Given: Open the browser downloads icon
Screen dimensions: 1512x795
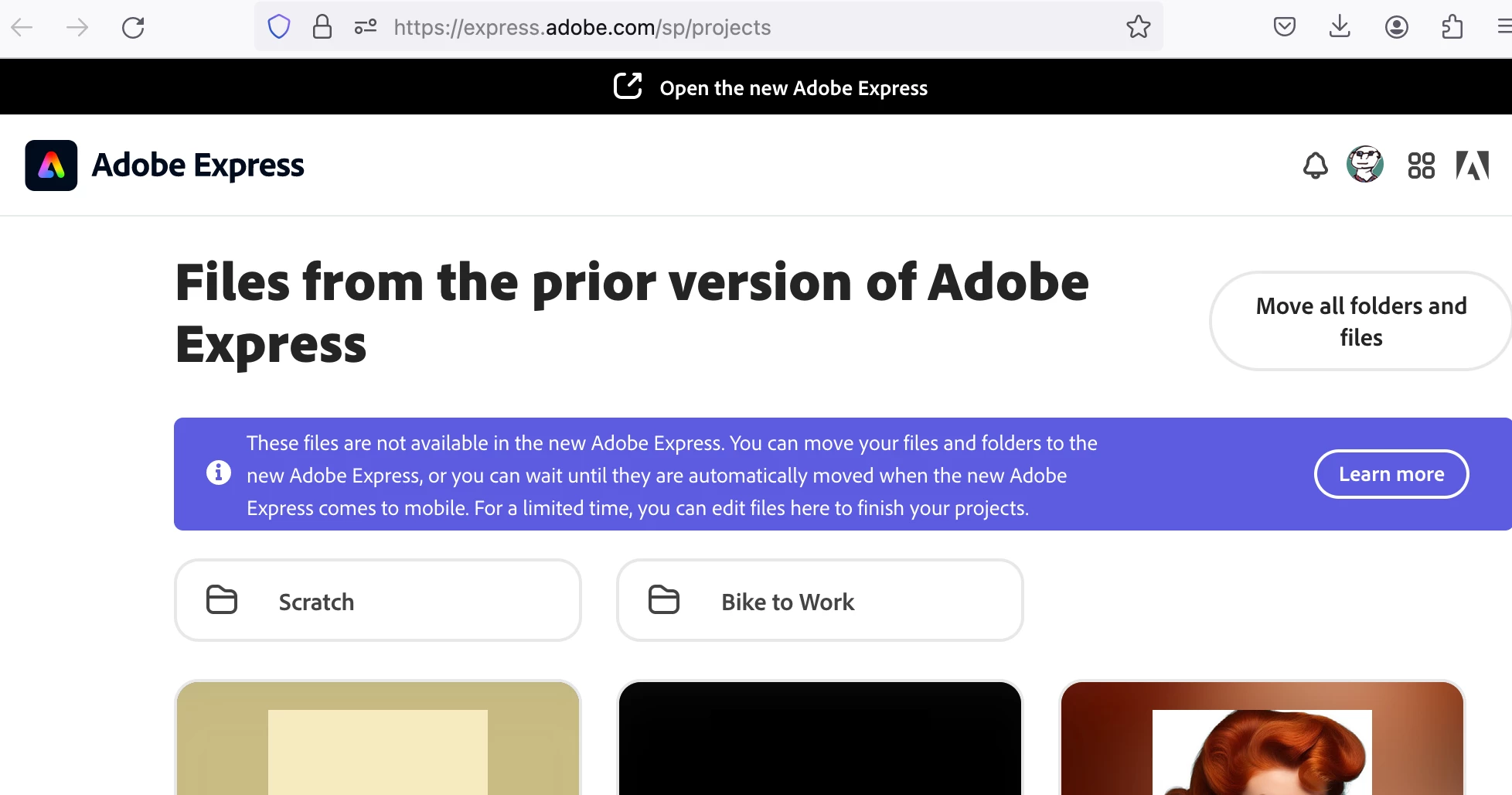Looking at the screenshot, I should (1340, 27).
